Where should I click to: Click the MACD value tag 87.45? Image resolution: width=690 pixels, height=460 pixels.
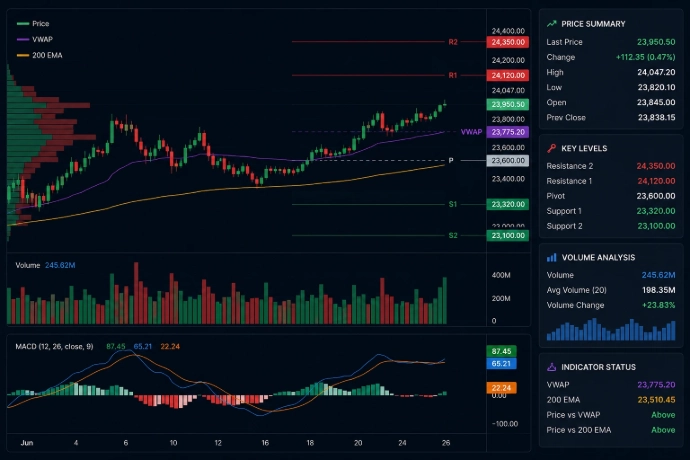pyautogui.click(x=501, y=351)
